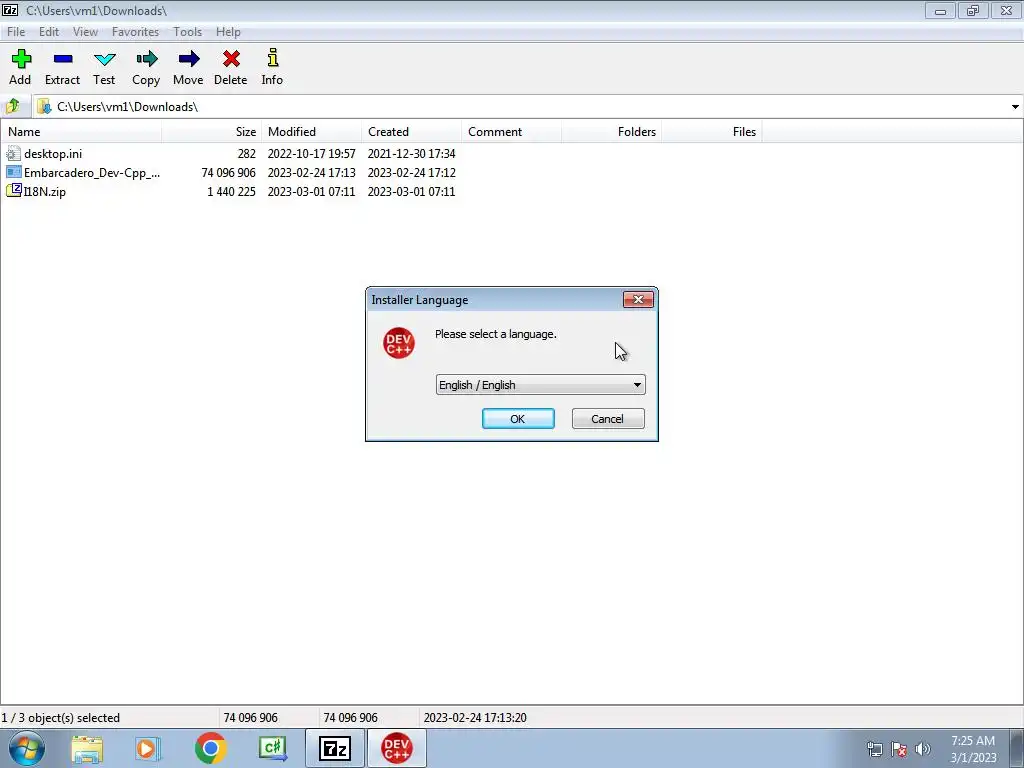Click desktop.ini created date 2021-12-30 17:34
The height and width of the screenshot is (768, 1024).
[x=411, y=153]
